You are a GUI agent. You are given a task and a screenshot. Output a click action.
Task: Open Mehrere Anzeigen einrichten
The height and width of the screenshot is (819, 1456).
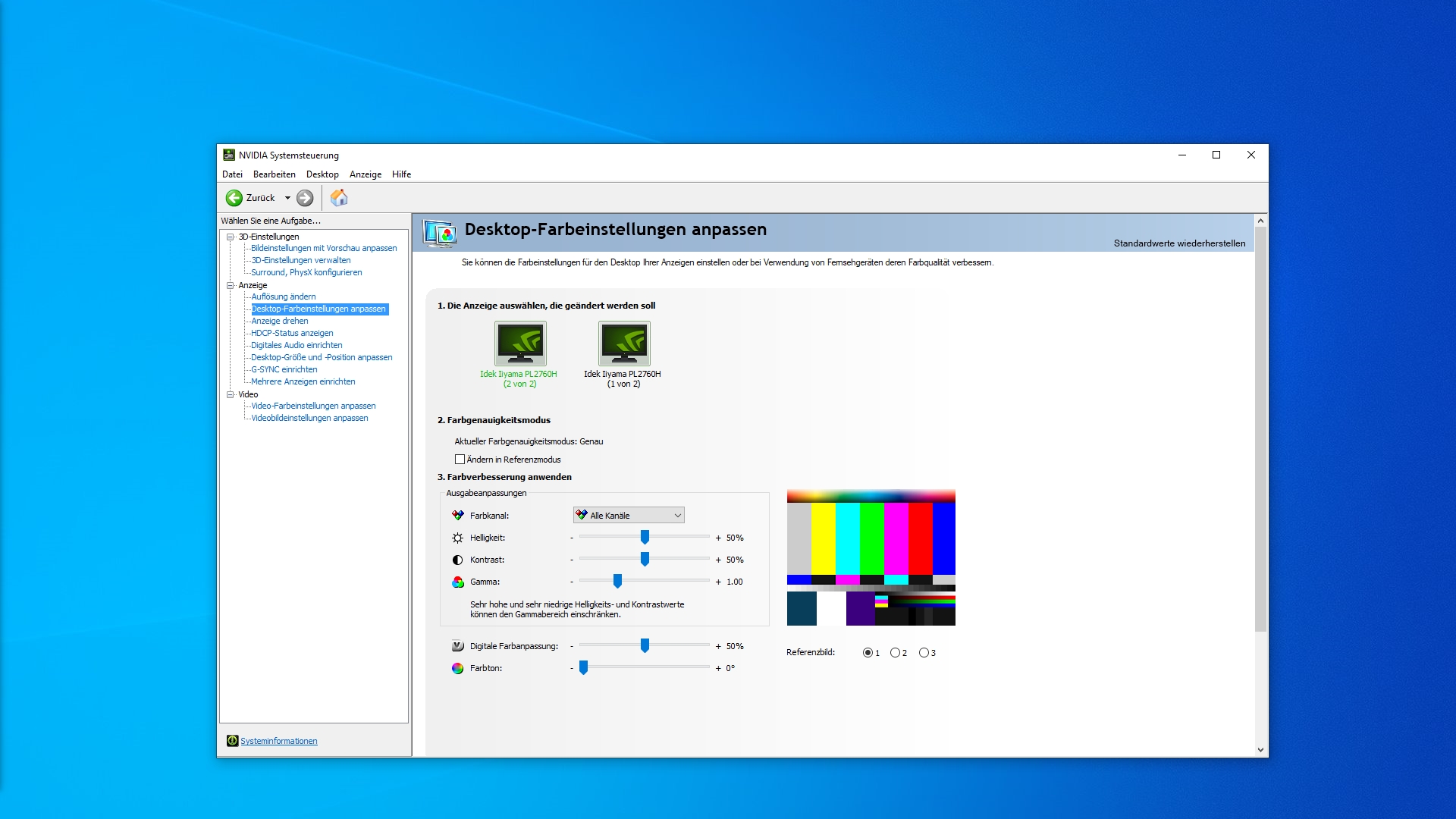pyautogui.click(x=303, y=381)
